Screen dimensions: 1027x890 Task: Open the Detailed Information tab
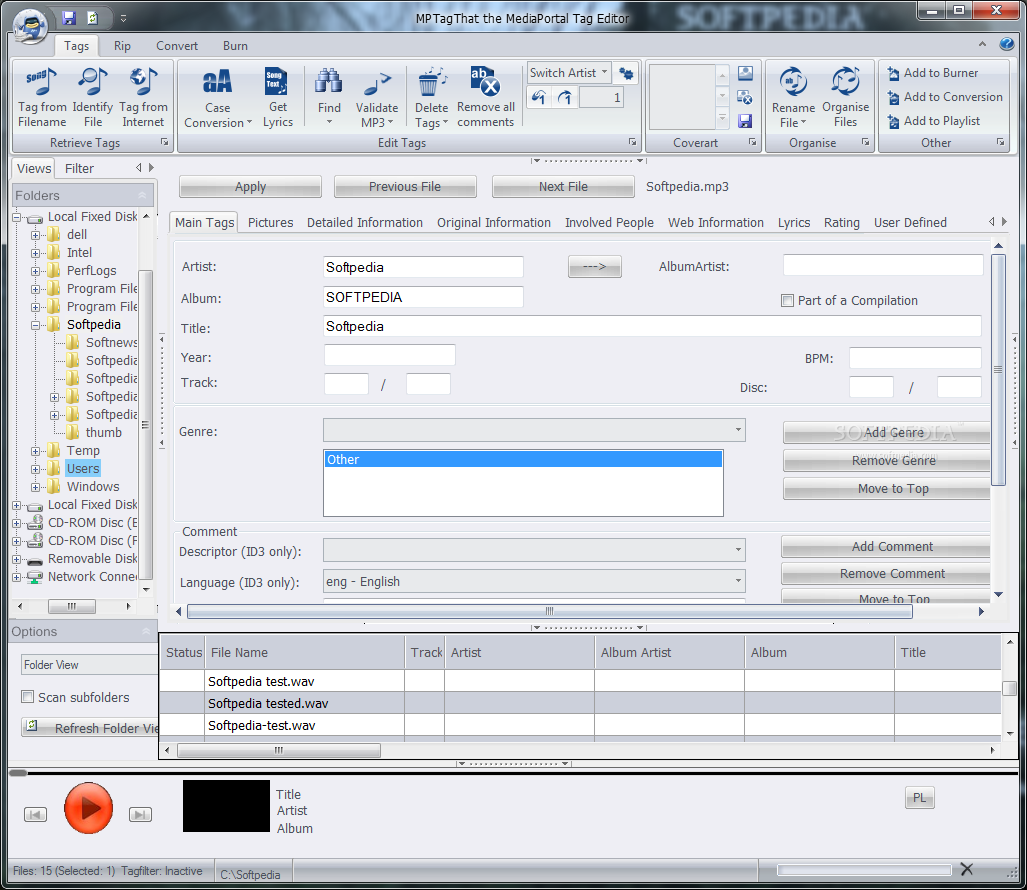pos(365,223)
